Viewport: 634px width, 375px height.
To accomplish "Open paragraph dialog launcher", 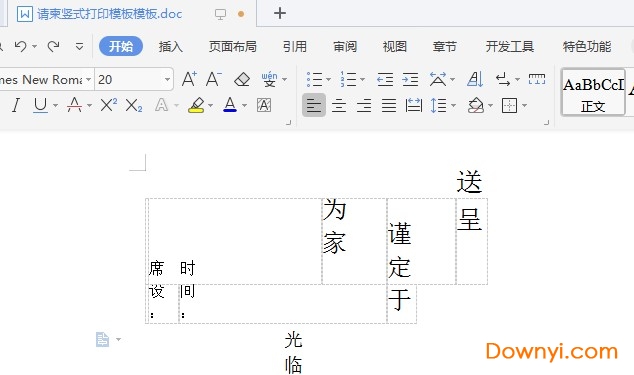I will [547, 122].
